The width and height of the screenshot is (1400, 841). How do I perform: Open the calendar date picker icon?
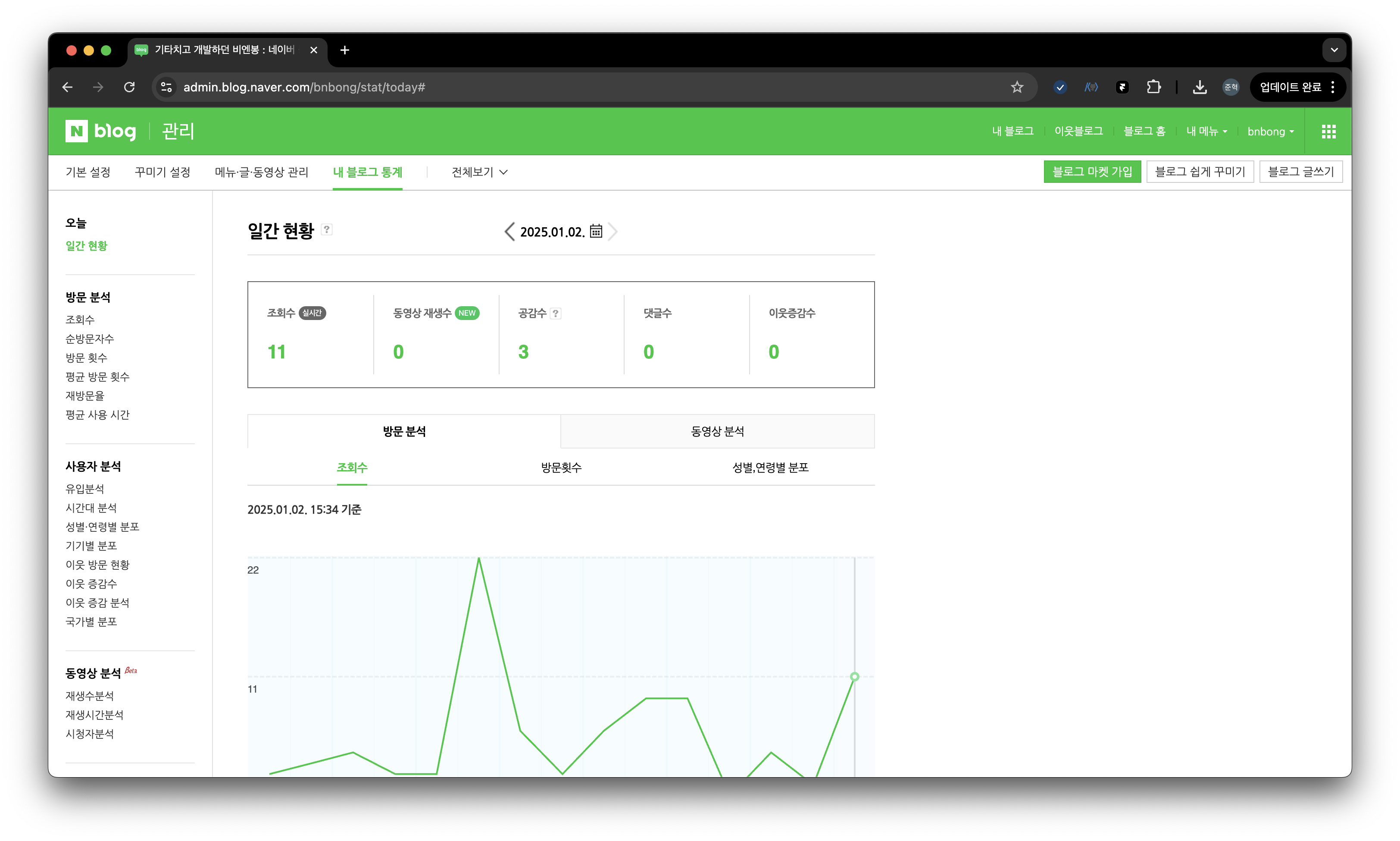click(x=596, y=231)
